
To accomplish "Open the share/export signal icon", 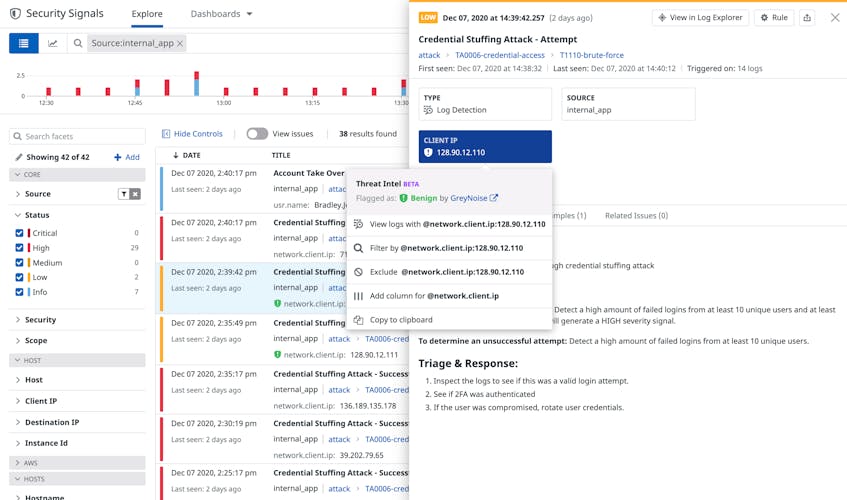I will [x=806, y=18].
